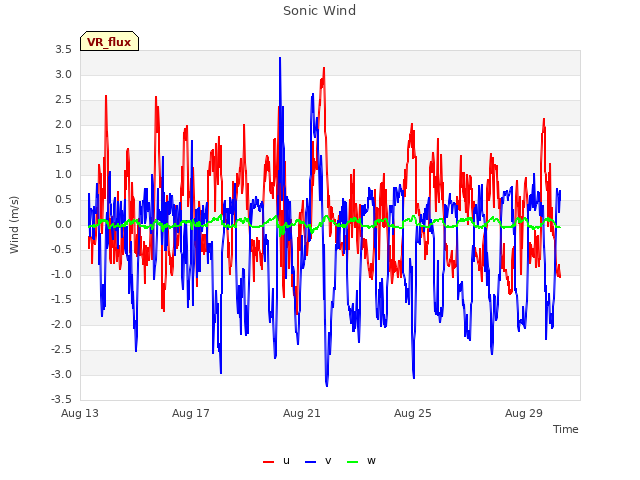Click the 'Sonic Wind' chart title
Viewport: 640px width, 480px height.
(320, 11)
